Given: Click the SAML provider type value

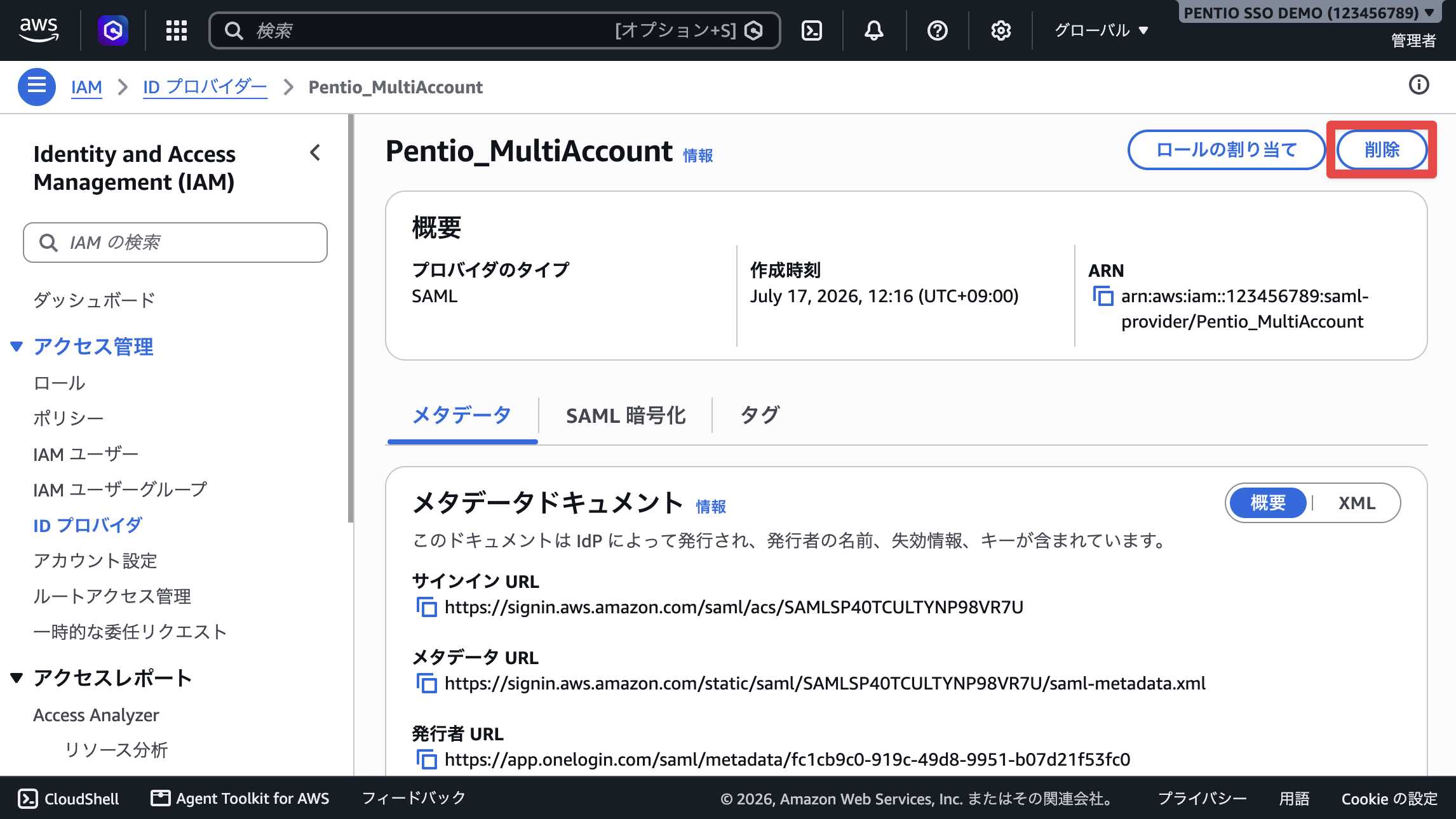Looking at the screenshot, I should click(435, 296).
